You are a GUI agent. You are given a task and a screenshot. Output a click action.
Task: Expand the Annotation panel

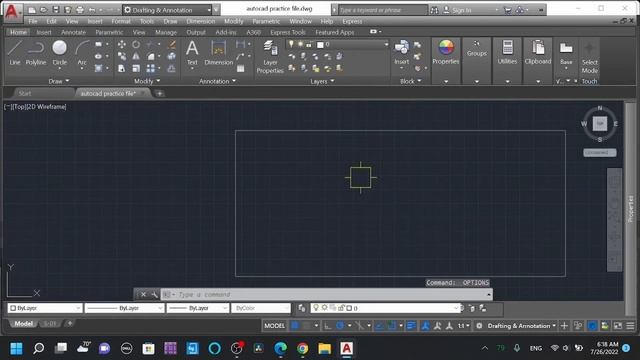[x=217, y=81]
